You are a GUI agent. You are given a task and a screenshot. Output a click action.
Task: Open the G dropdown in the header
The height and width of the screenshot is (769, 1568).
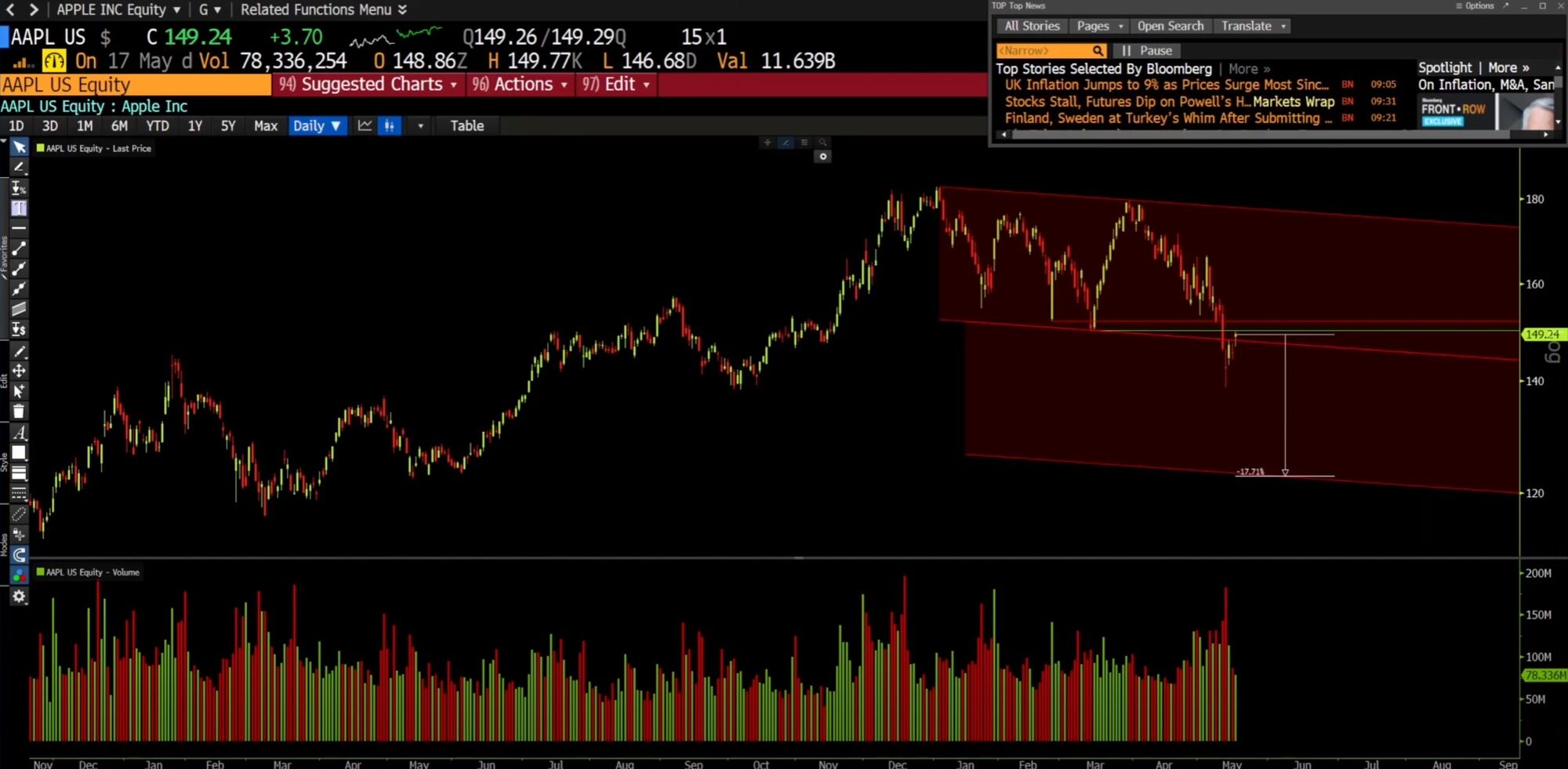tap(209, 9)
